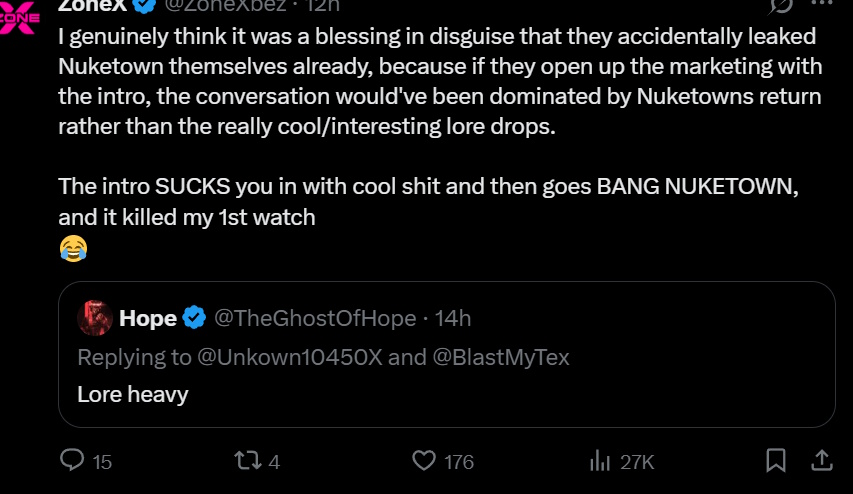
Task: Click ZoneX's blue verified badge
Action: (x=144, y=5)
